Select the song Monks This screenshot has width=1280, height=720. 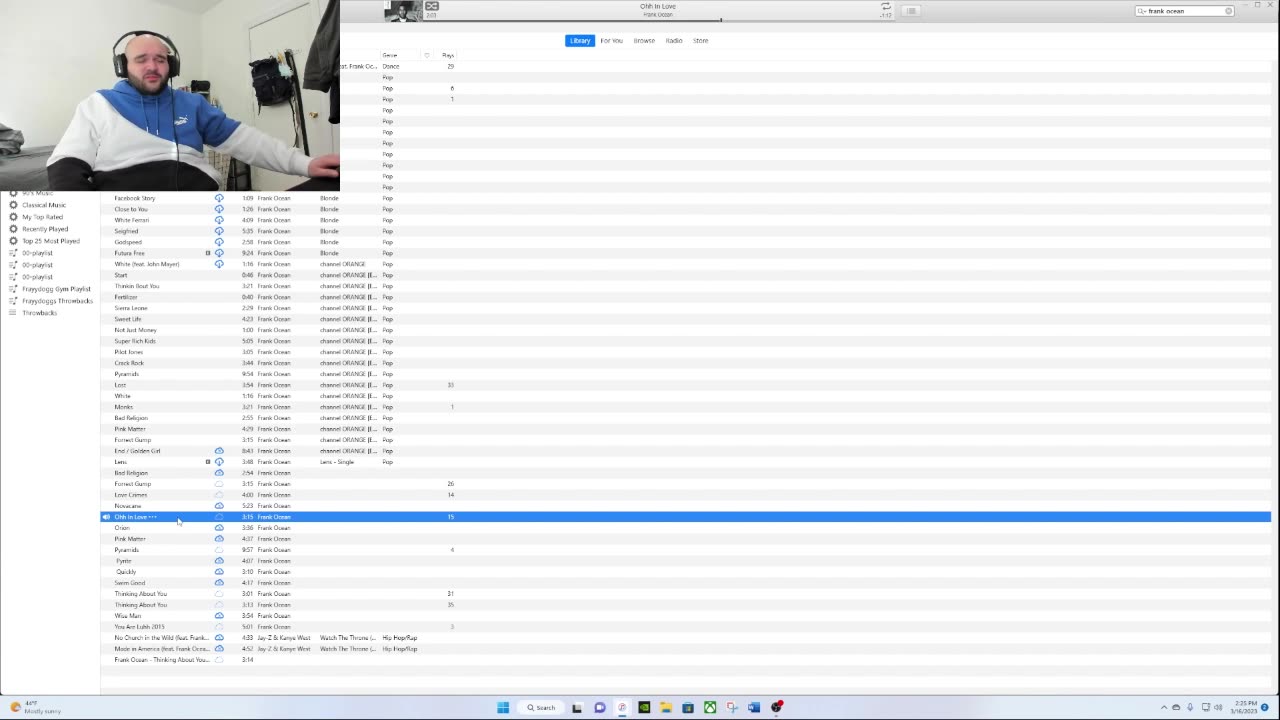tap(123, 407)
